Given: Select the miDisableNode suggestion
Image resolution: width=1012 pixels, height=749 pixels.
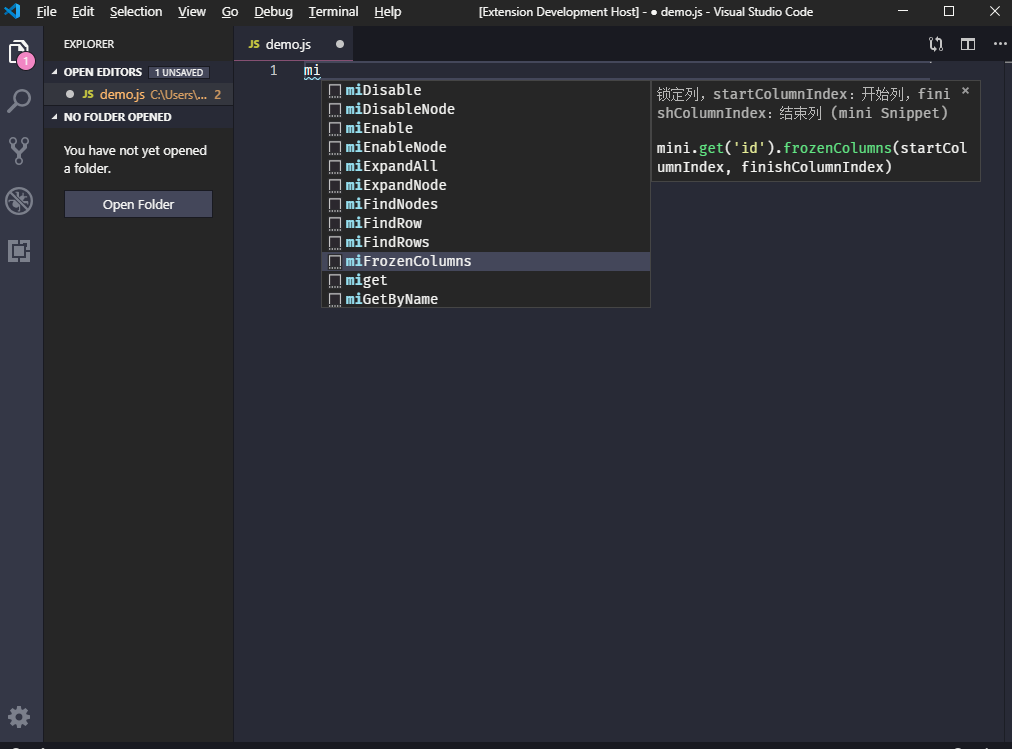Looking at the screenshot, I should 485,109.
